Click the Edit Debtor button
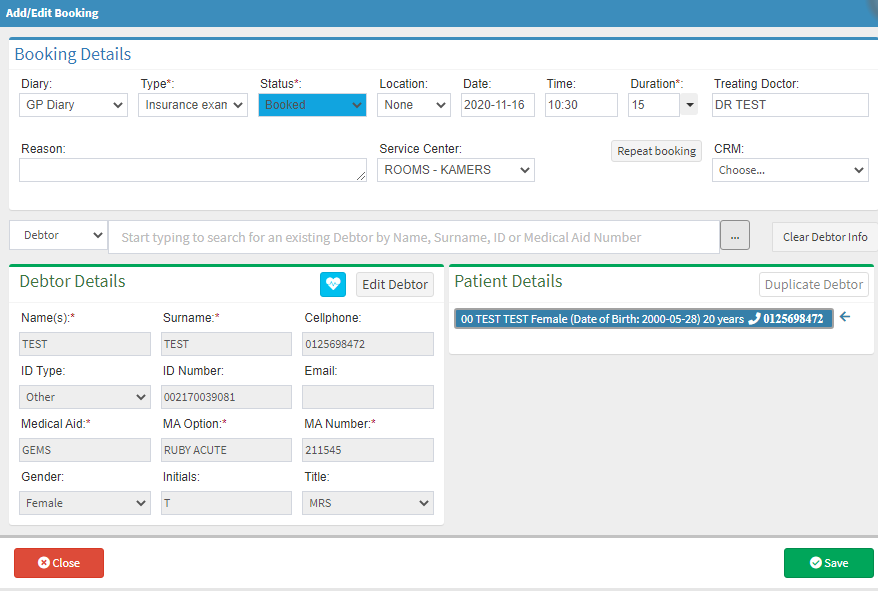 [x=394, y=285]
